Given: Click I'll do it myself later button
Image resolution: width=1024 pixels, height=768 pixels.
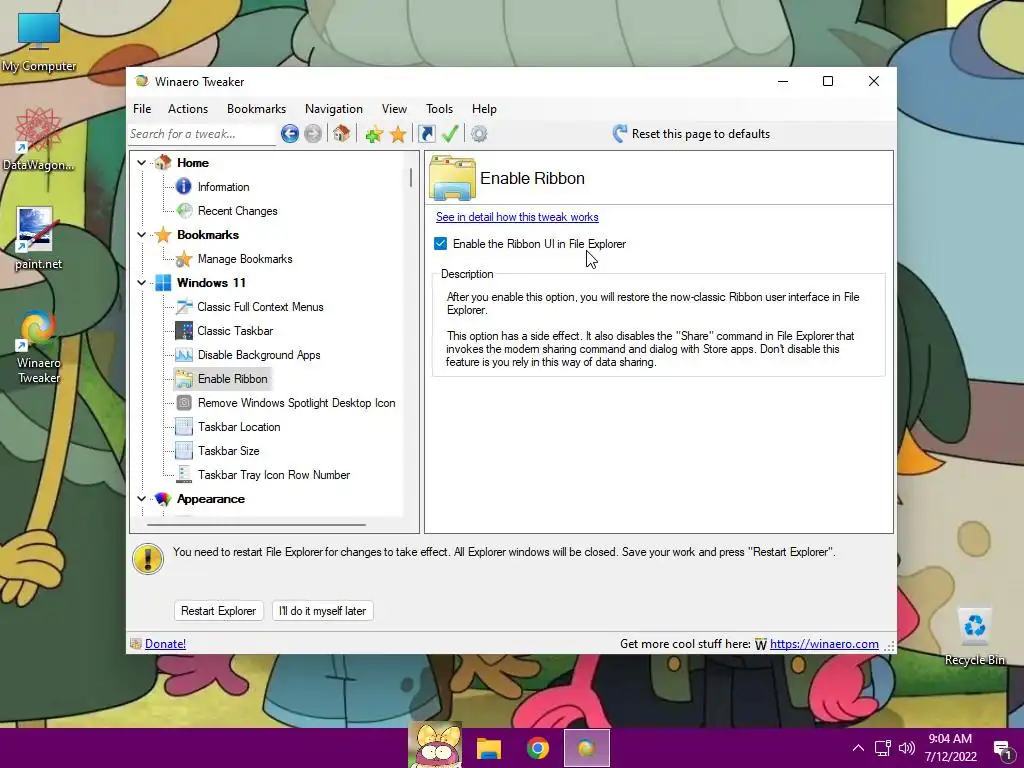Looking at the screenshot, I should [x=323, y=611].
